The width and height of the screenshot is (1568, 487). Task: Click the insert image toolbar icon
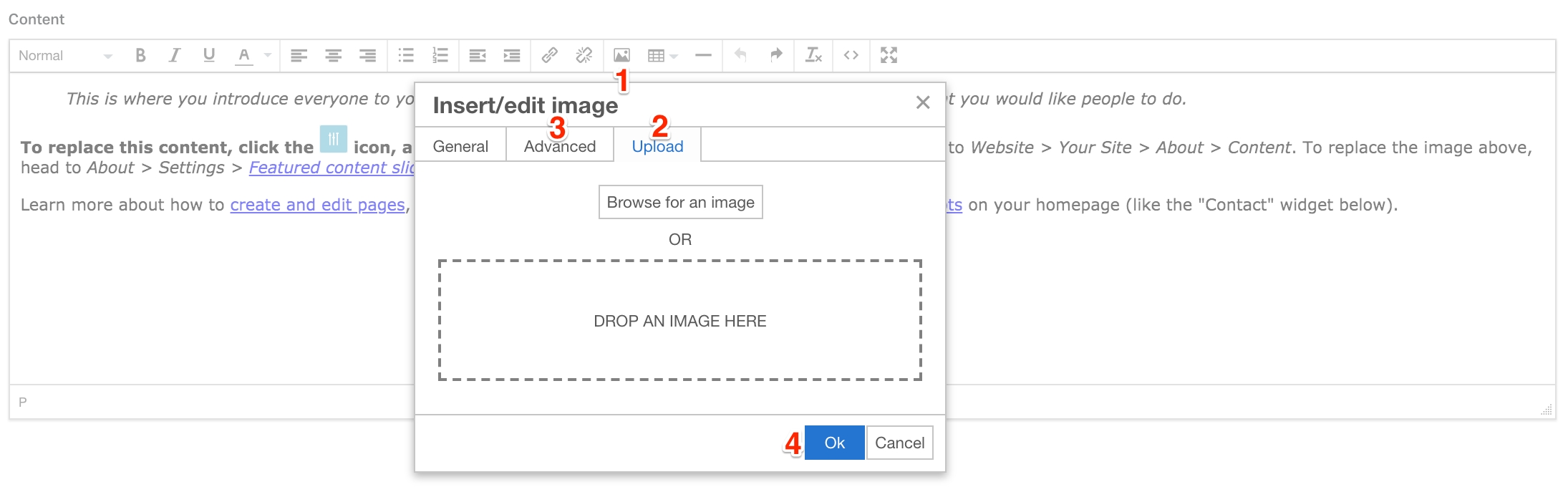621,55
